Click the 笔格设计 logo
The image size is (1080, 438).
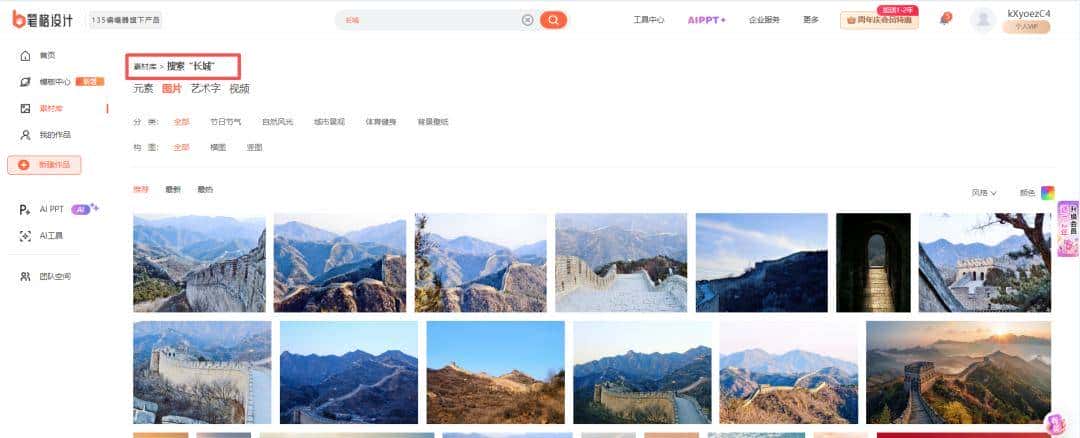tap(43, 19)
